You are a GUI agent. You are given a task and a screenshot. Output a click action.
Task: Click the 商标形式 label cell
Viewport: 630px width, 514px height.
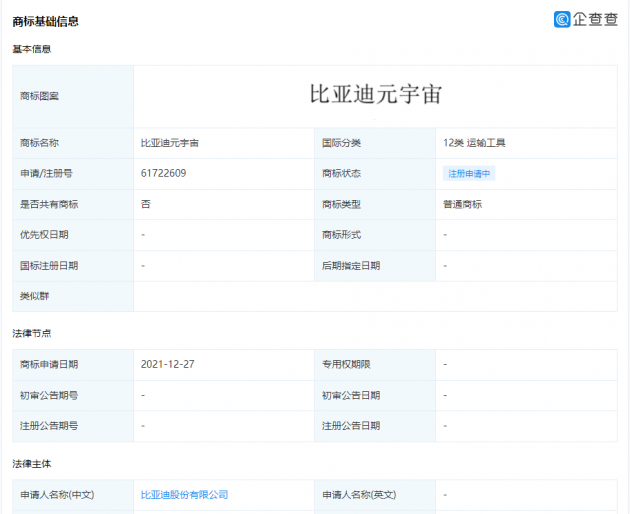pos(375,235)
